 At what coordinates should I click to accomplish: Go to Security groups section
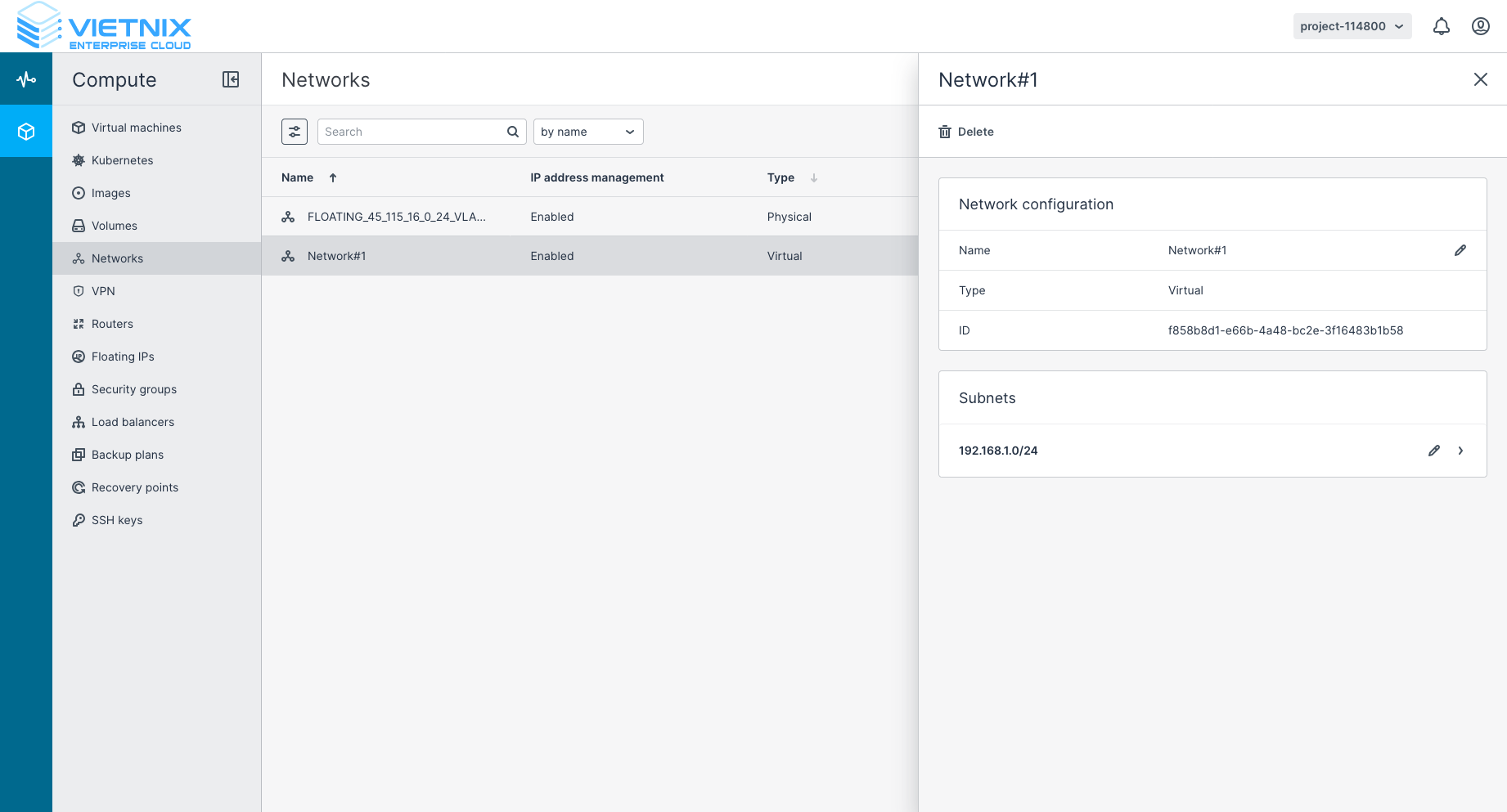click(133, 389)
